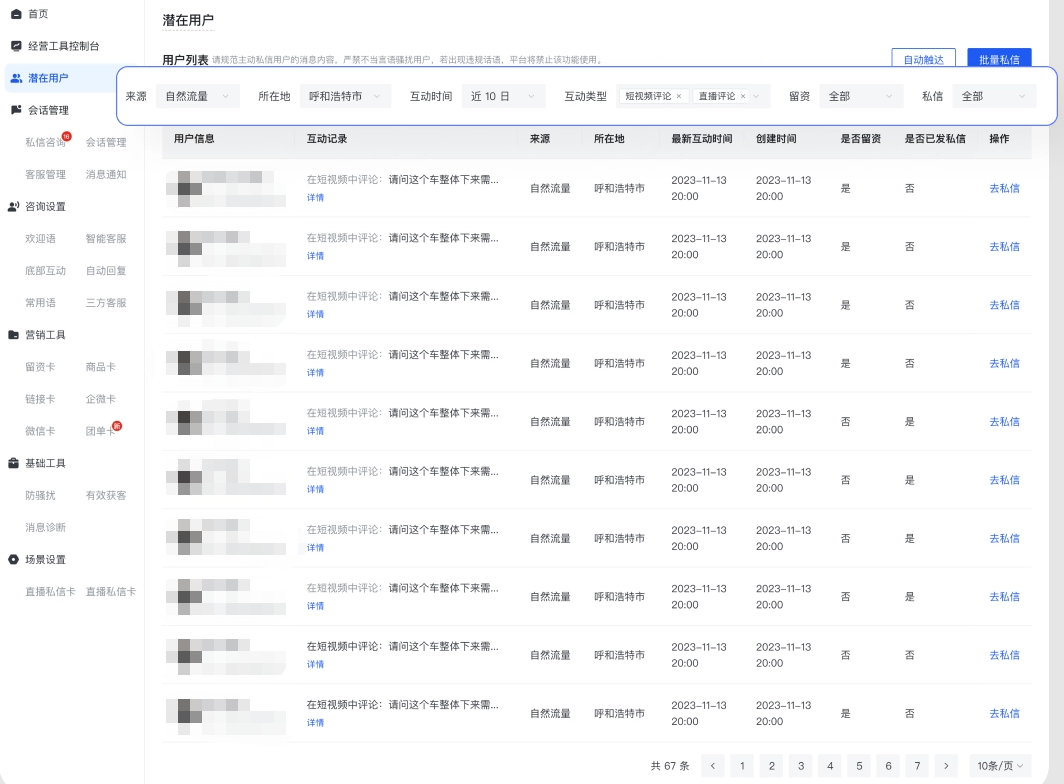Open 留资卡 marketing tool
This screenshot has height=784, width=1064.
[41, 367]
